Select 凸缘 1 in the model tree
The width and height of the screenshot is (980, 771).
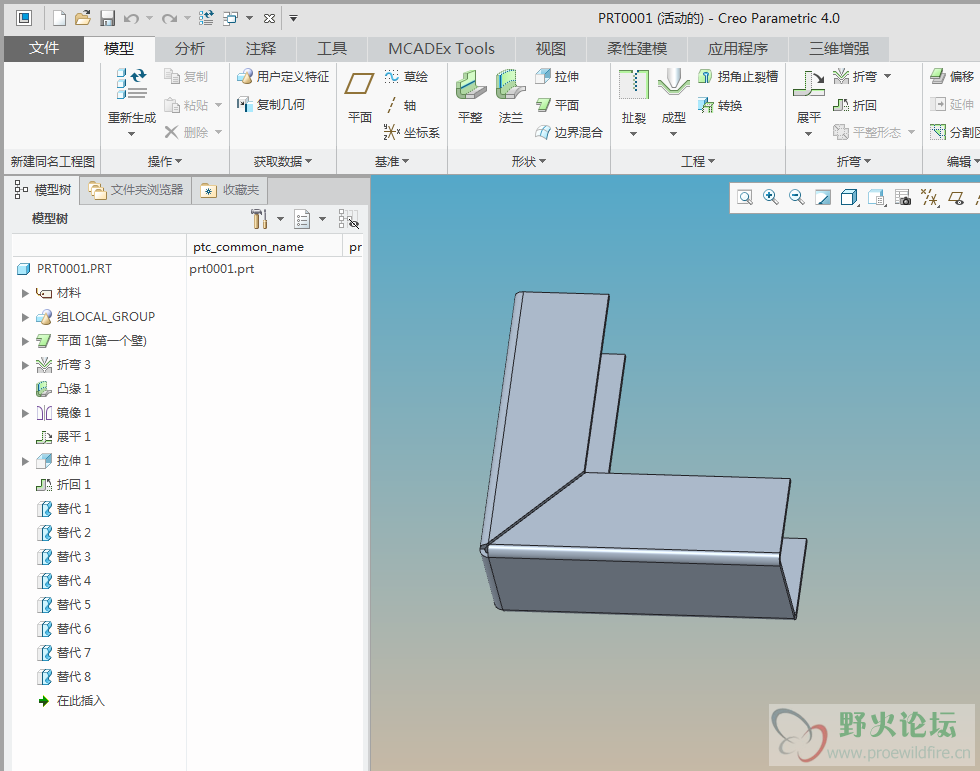[74, 389]
